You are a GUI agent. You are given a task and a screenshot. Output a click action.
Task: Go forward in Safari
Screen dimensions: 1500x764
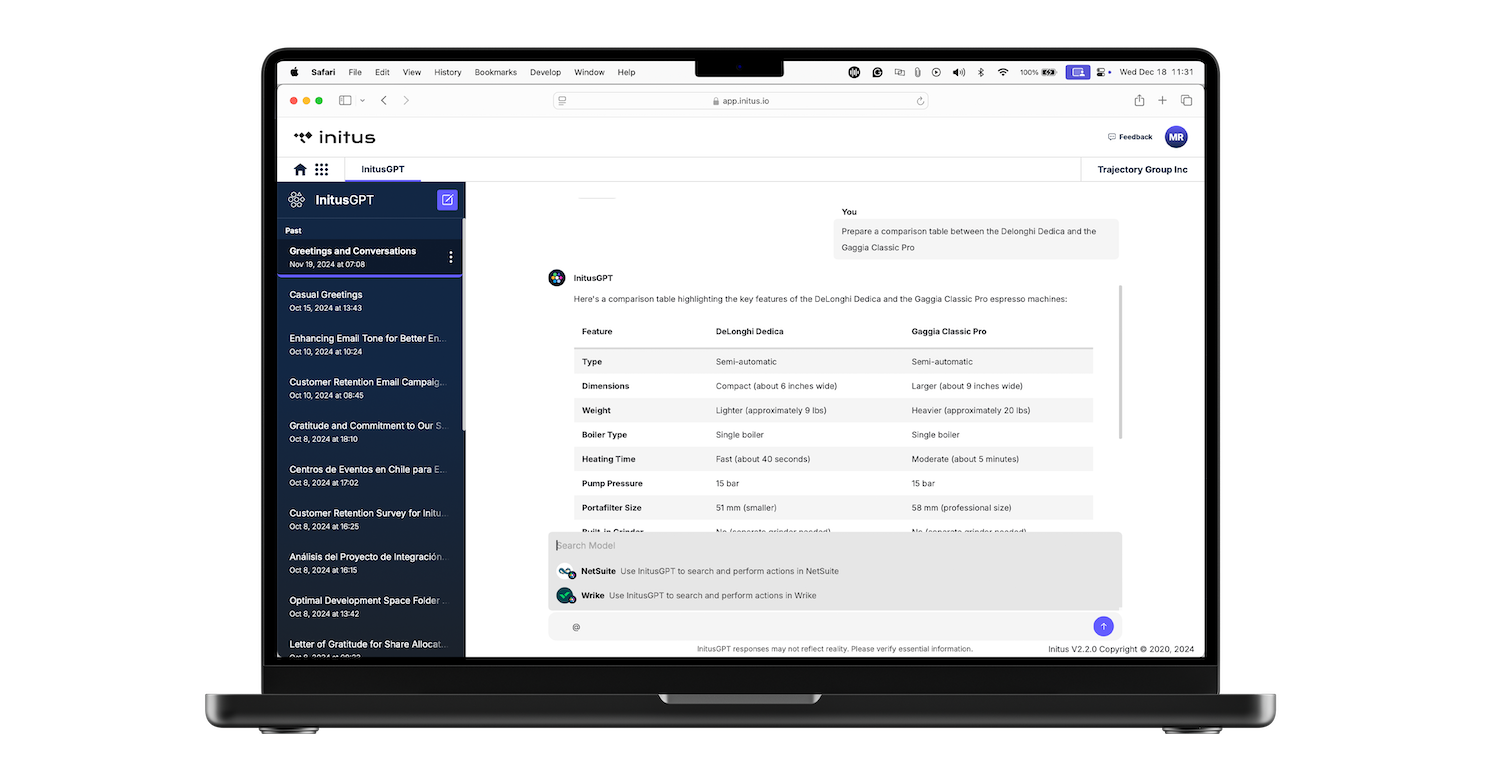click(406, 100)
